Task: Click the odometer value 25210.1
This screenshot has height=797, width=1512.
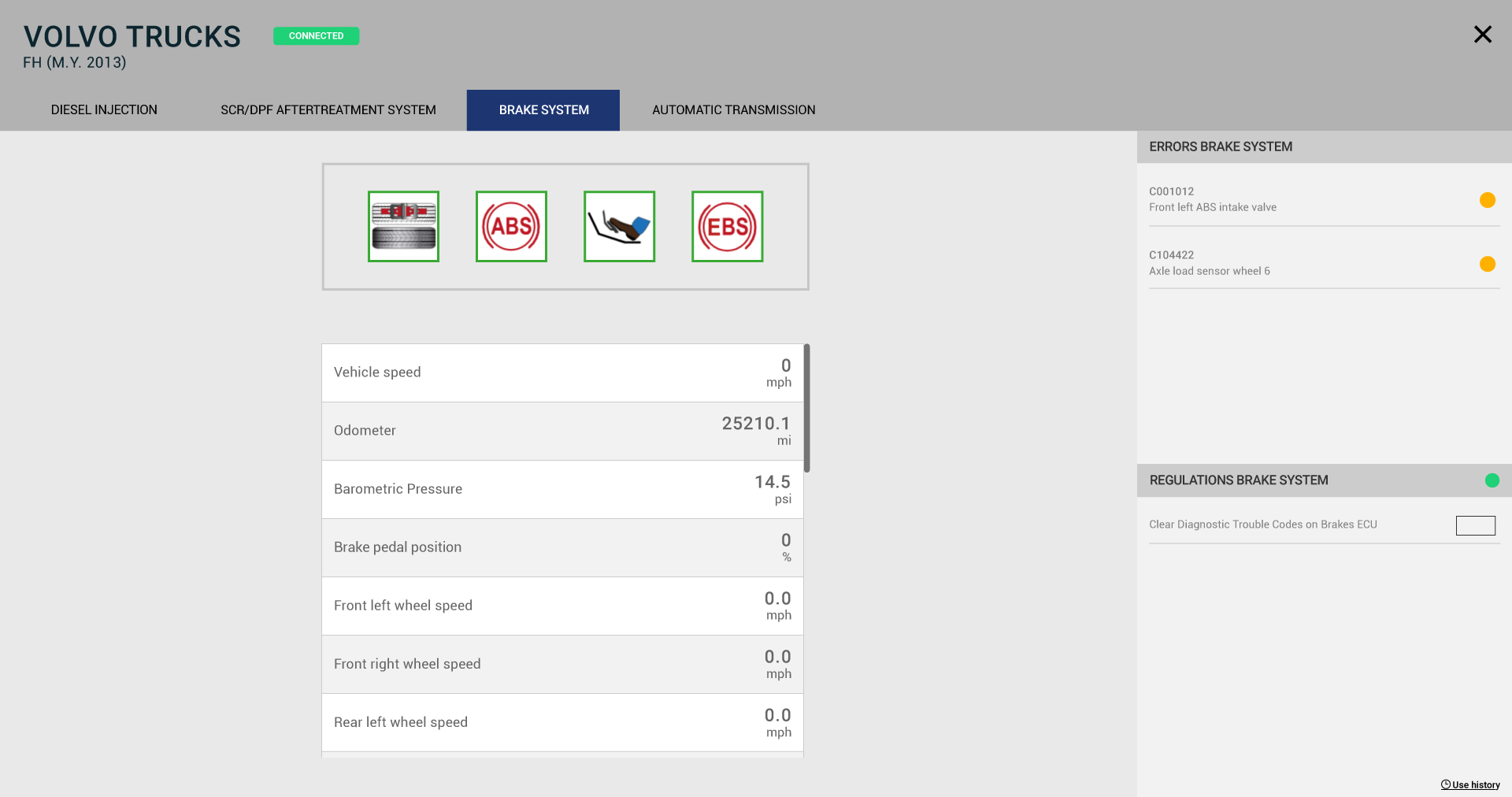Action: click(756, 424)
